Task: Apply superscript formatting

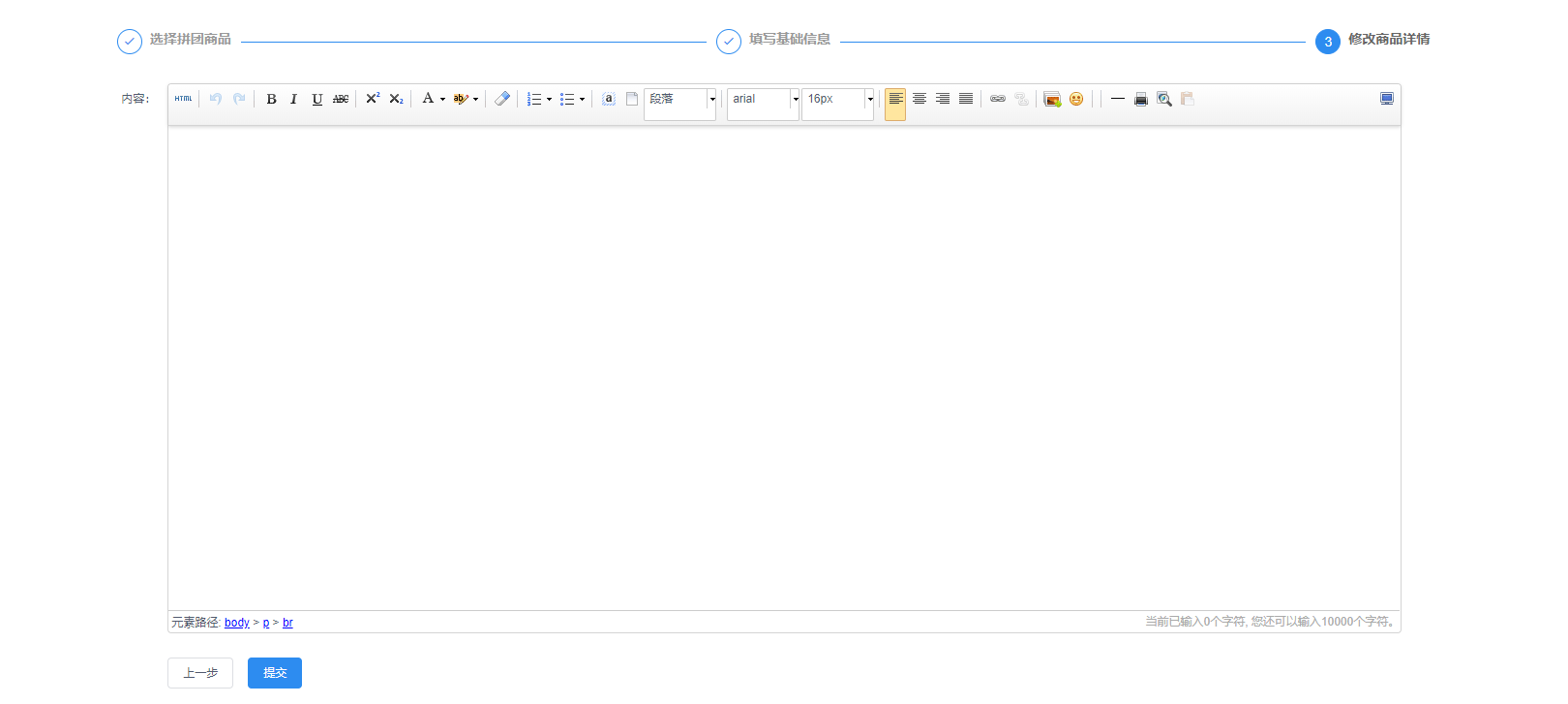Action: point(373,99)
